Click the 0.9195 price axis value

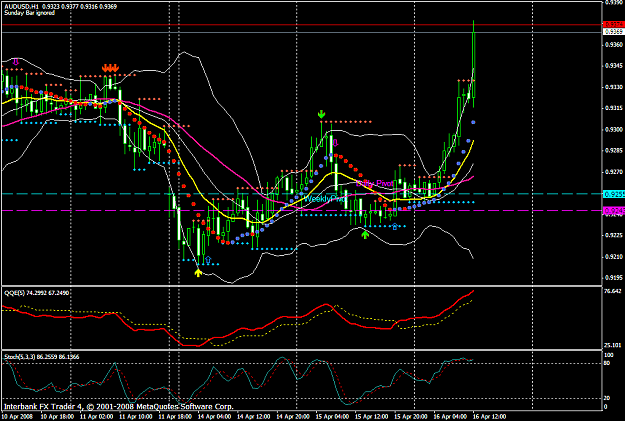click(614, 277)
